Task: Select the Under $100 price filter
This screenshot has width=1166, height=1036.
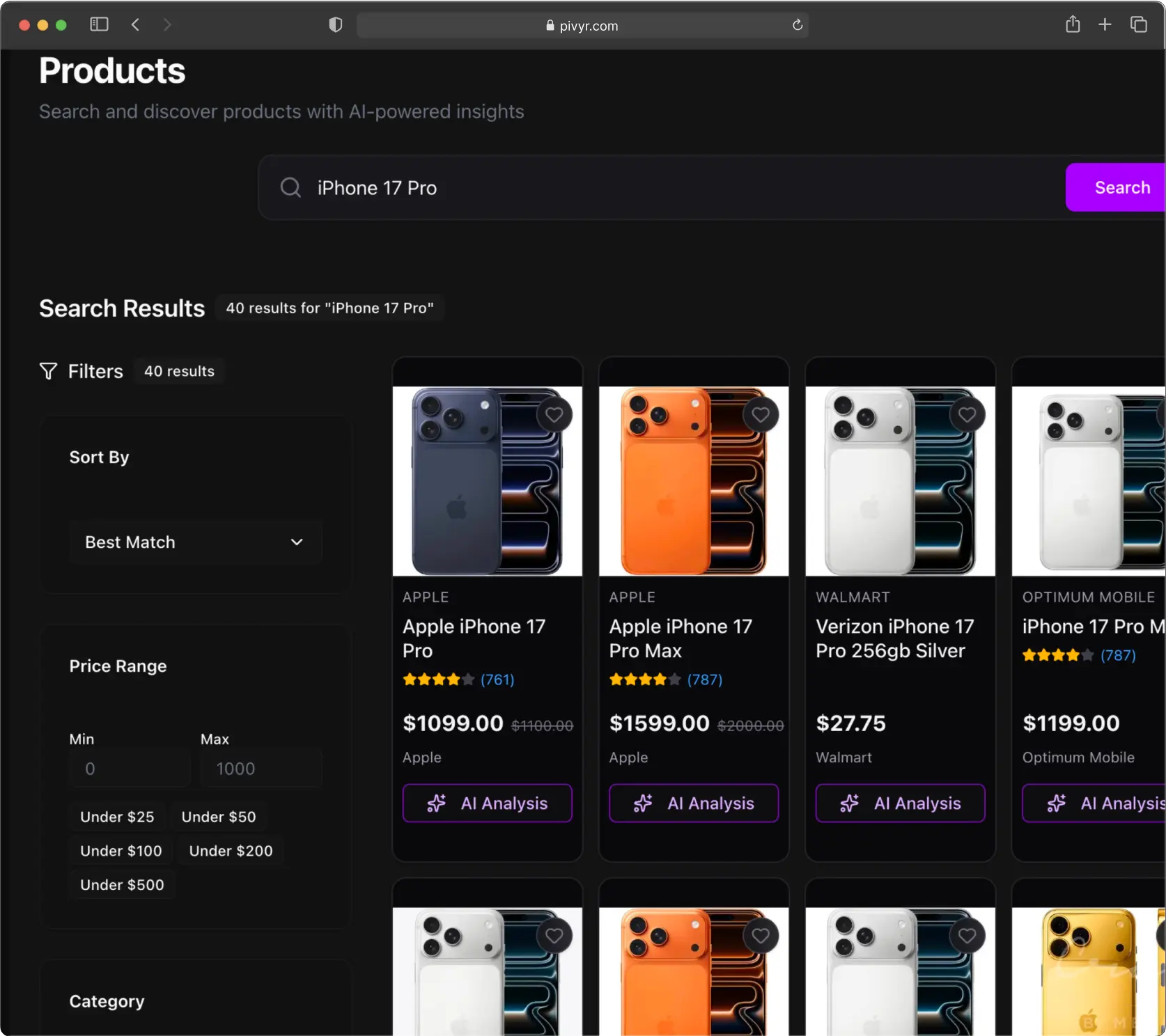Action: click(x=121, y=851)
